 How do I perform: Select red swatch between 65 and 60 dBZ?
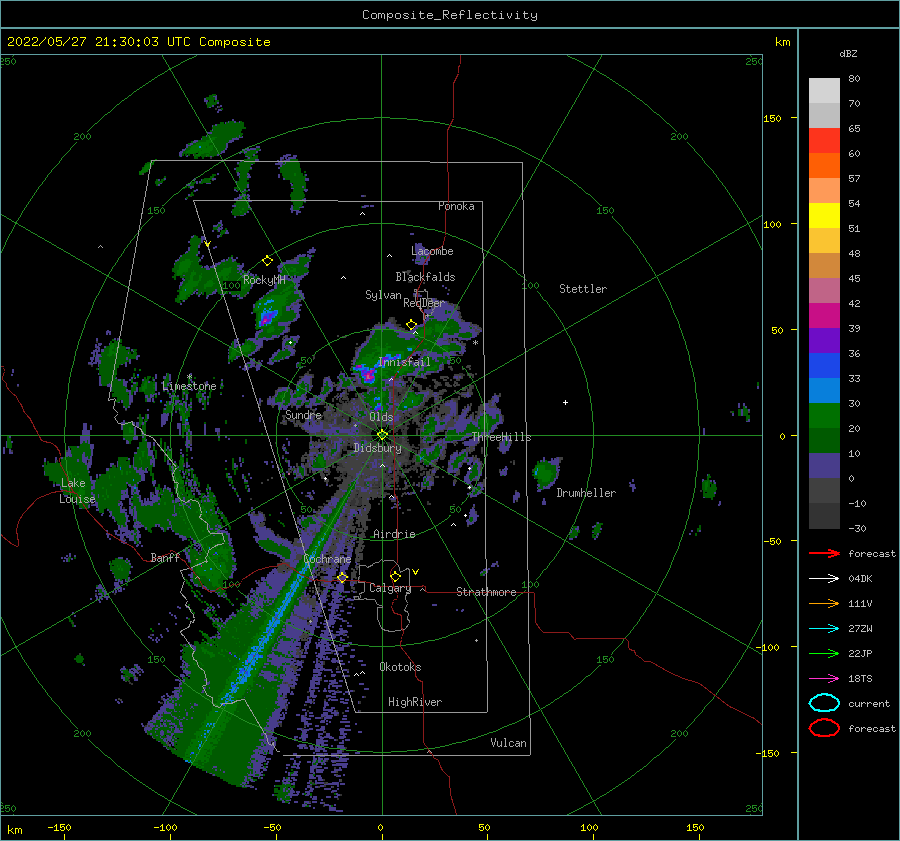tap(824, 140)
